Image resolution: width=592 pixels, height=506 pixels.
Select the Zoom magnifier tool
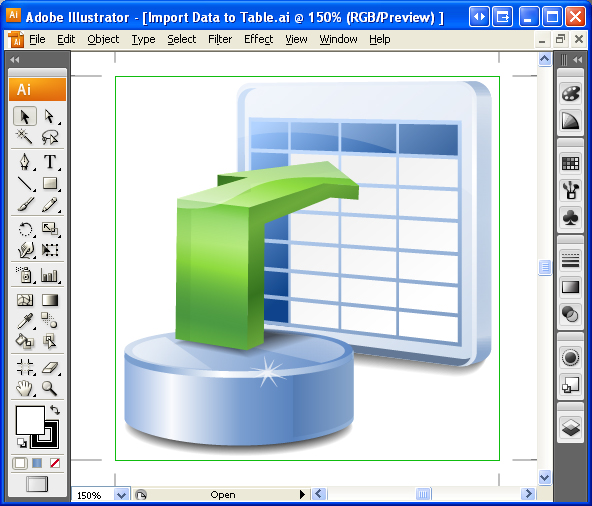[50, 388]
